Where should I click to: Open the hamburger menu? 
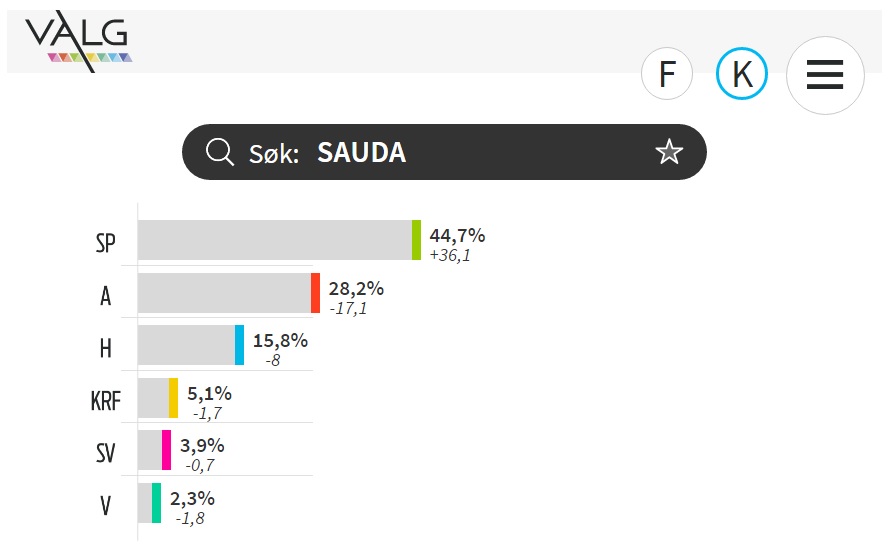(x=825, y=75)
